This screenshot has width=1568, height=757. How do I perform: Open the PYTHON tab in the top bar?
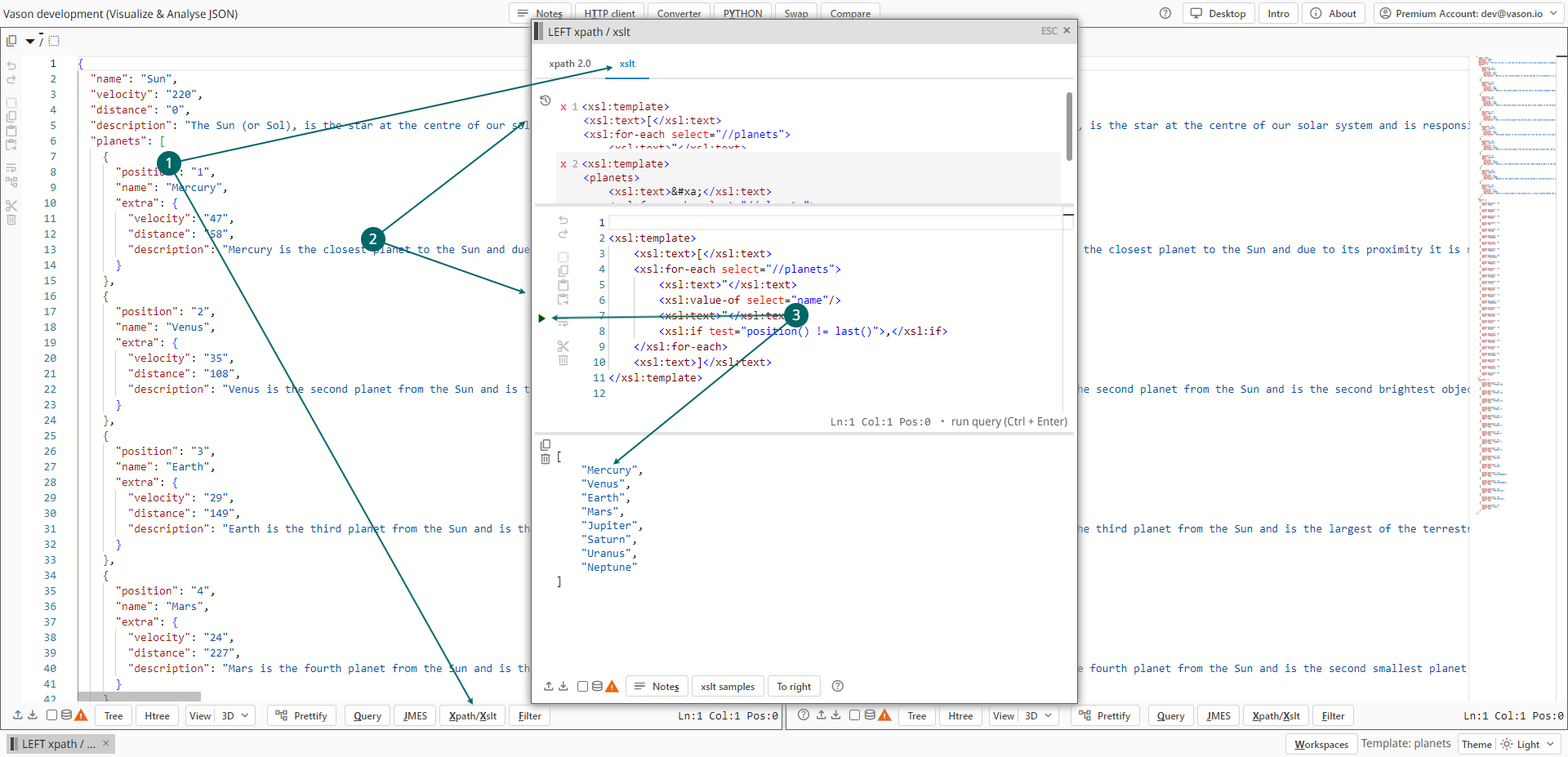(742, 14)
